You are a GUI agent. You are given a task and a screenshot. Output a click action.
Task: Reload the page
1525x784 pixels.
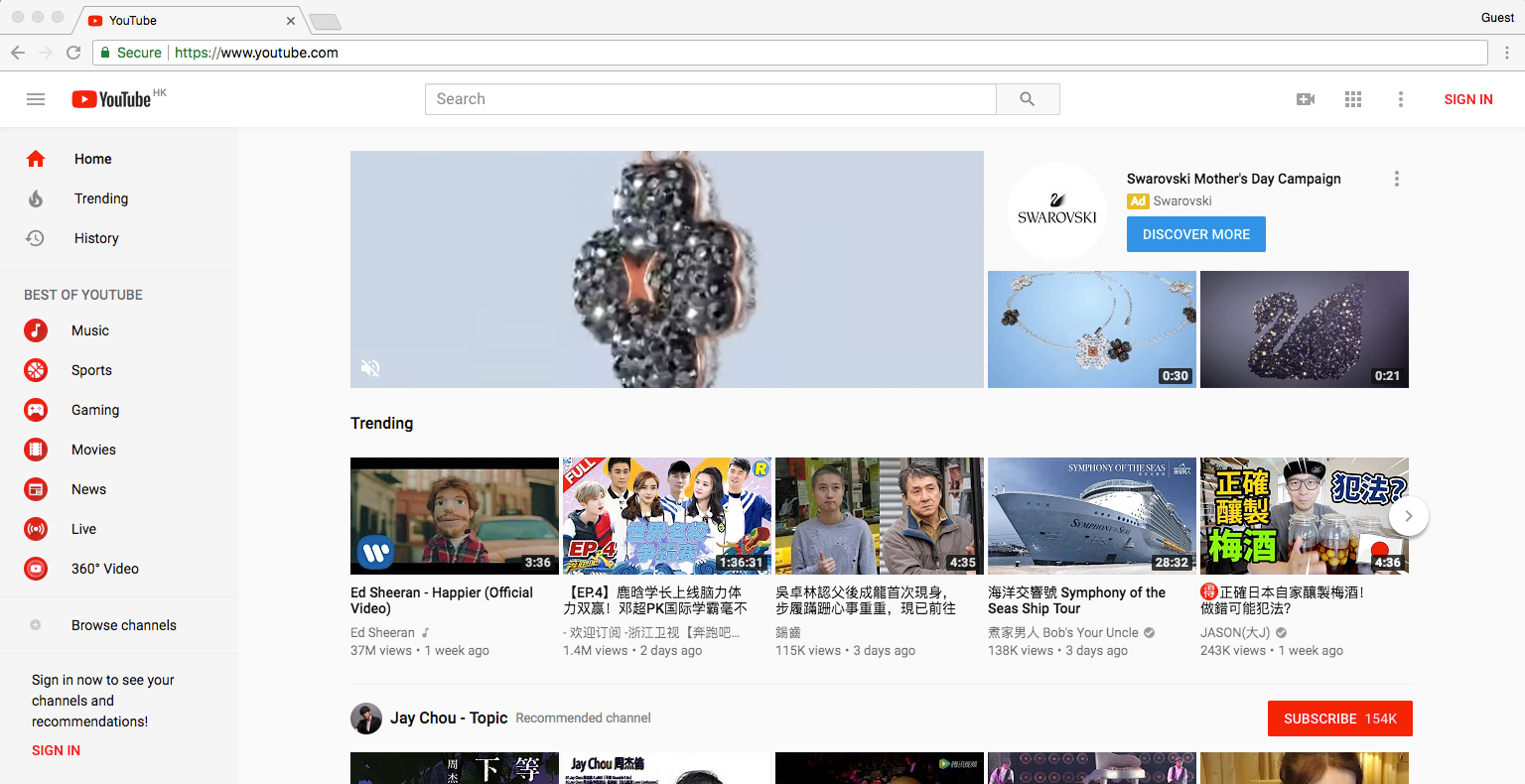pos(73,53)
